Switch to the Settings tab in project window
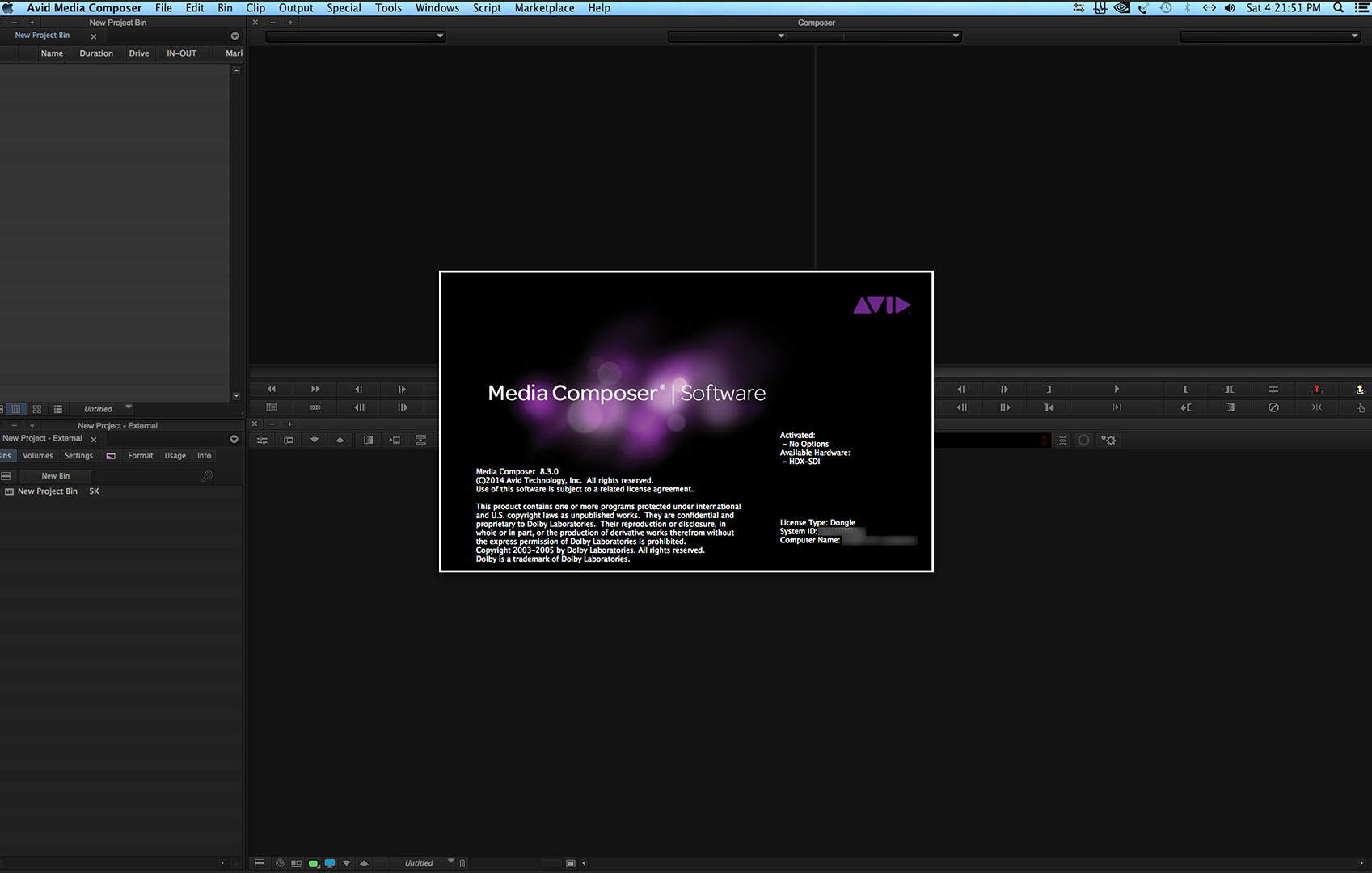Viewport: 1372px width, 873px height. (78, 456)
